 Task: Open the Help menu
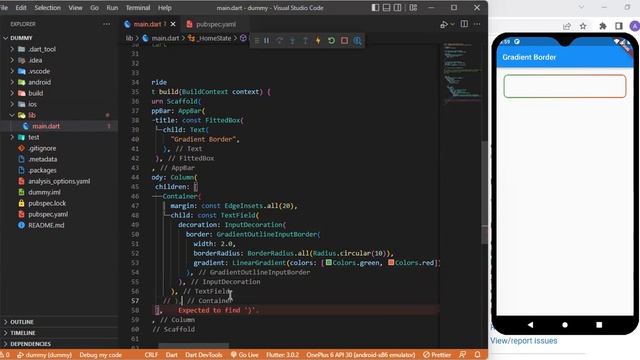tap(164, 8)
